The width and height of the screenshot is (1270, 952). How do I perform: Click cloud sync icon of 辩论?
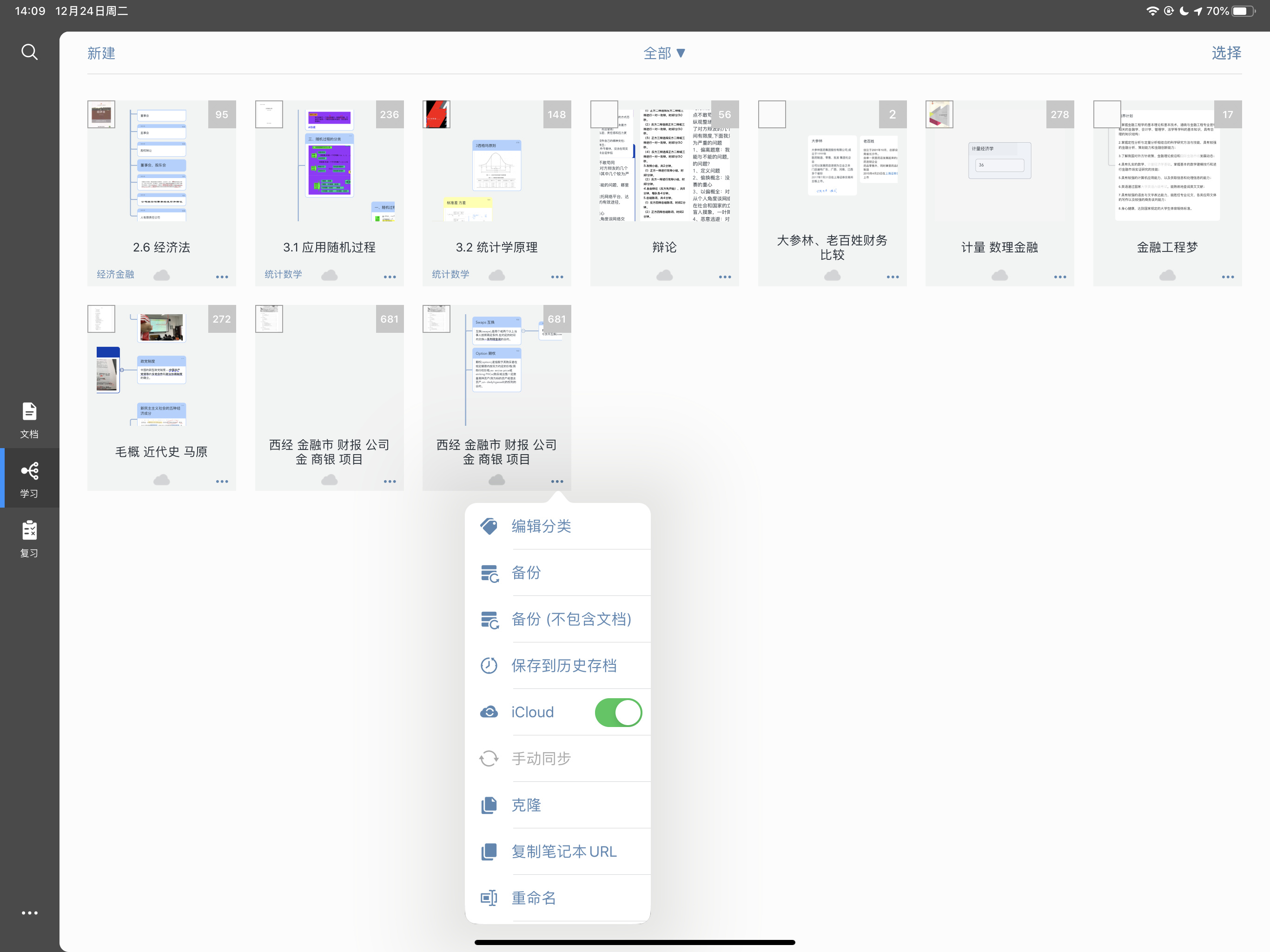[x=664, y=276]
